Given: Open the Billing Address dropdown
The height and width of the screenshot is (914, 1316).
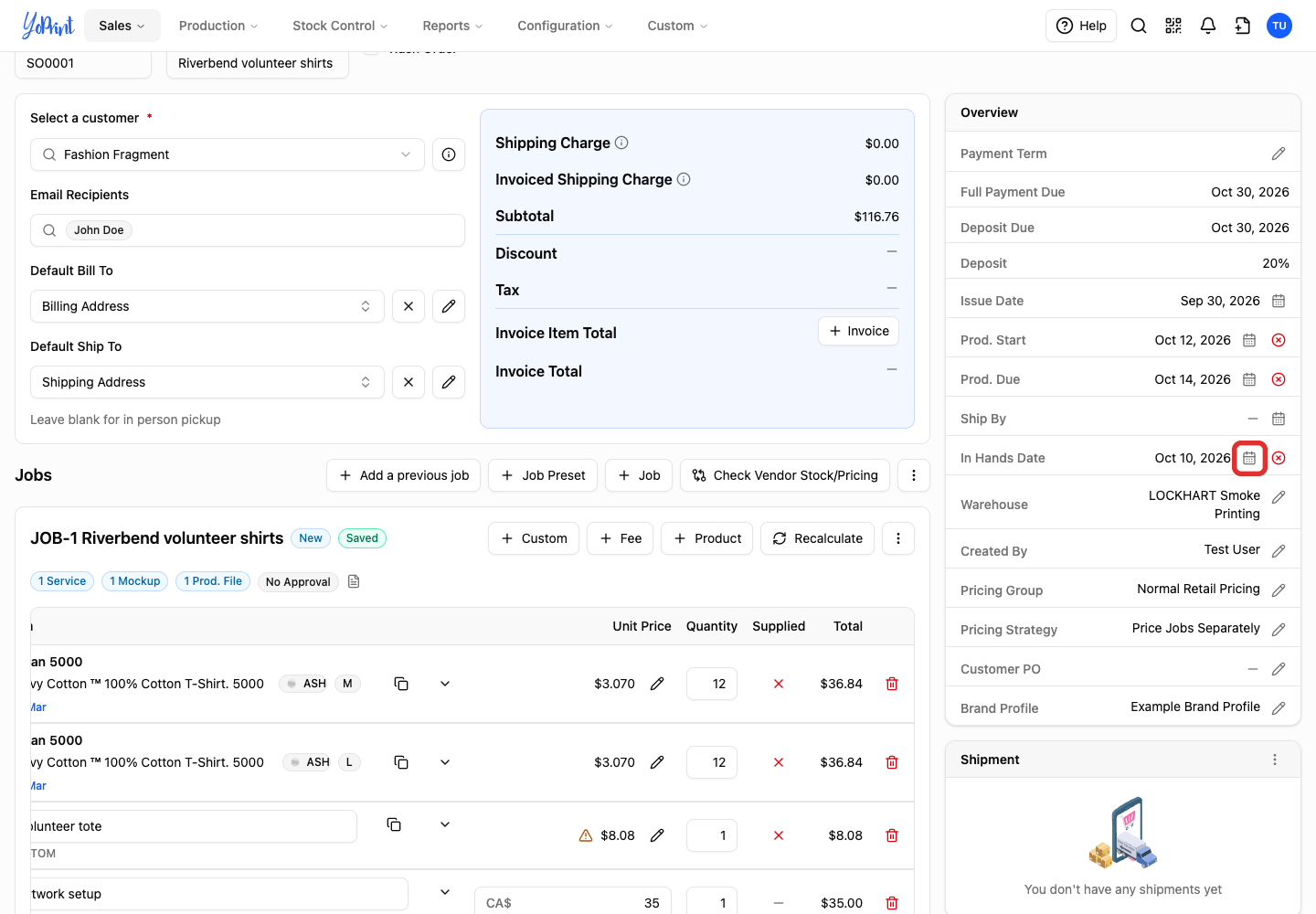Looking at the screenshot, I should pyautogui.click(x=207, y=306).
